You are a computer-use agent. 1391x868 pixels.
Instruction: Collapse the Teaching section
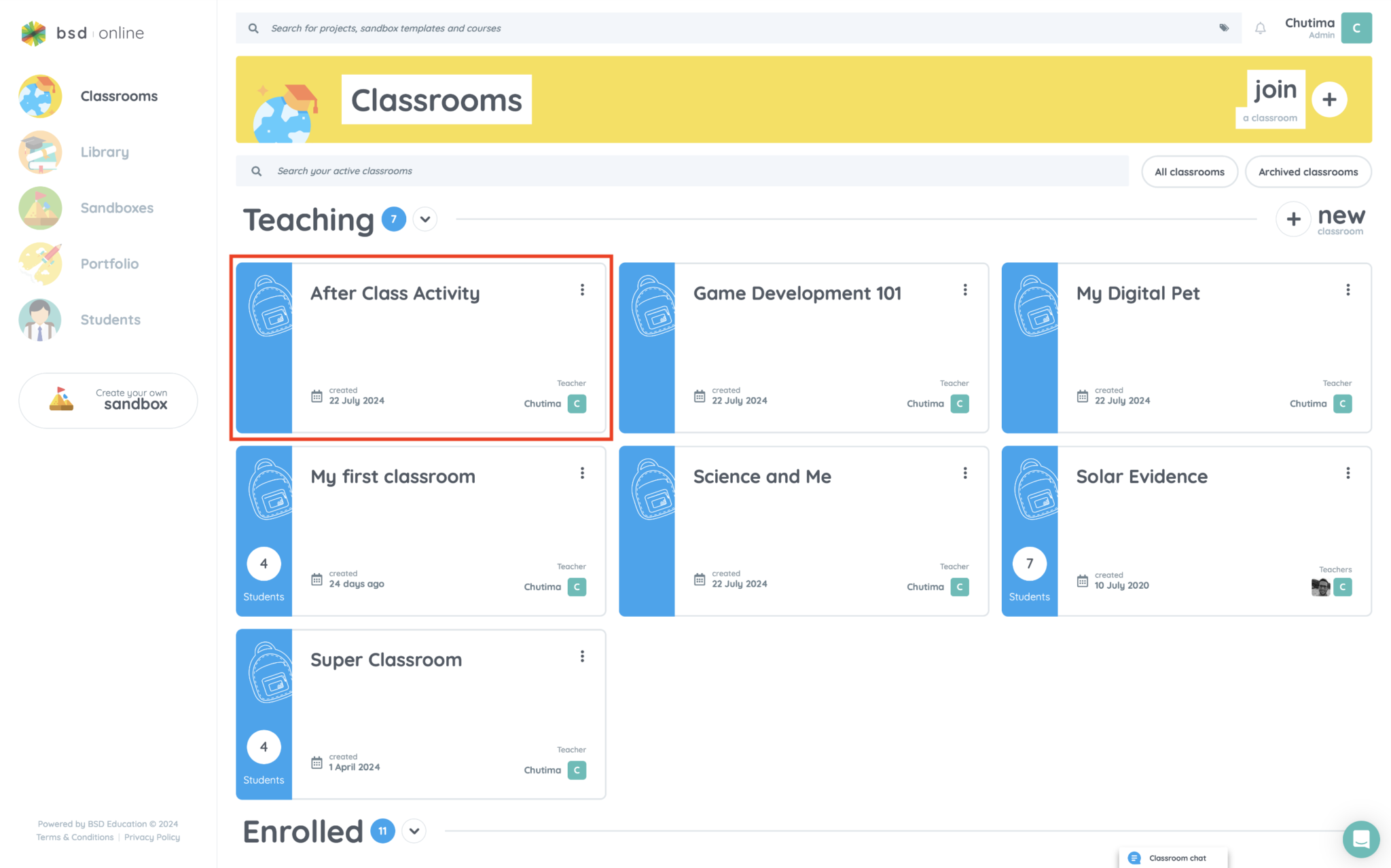pos(425,219)
